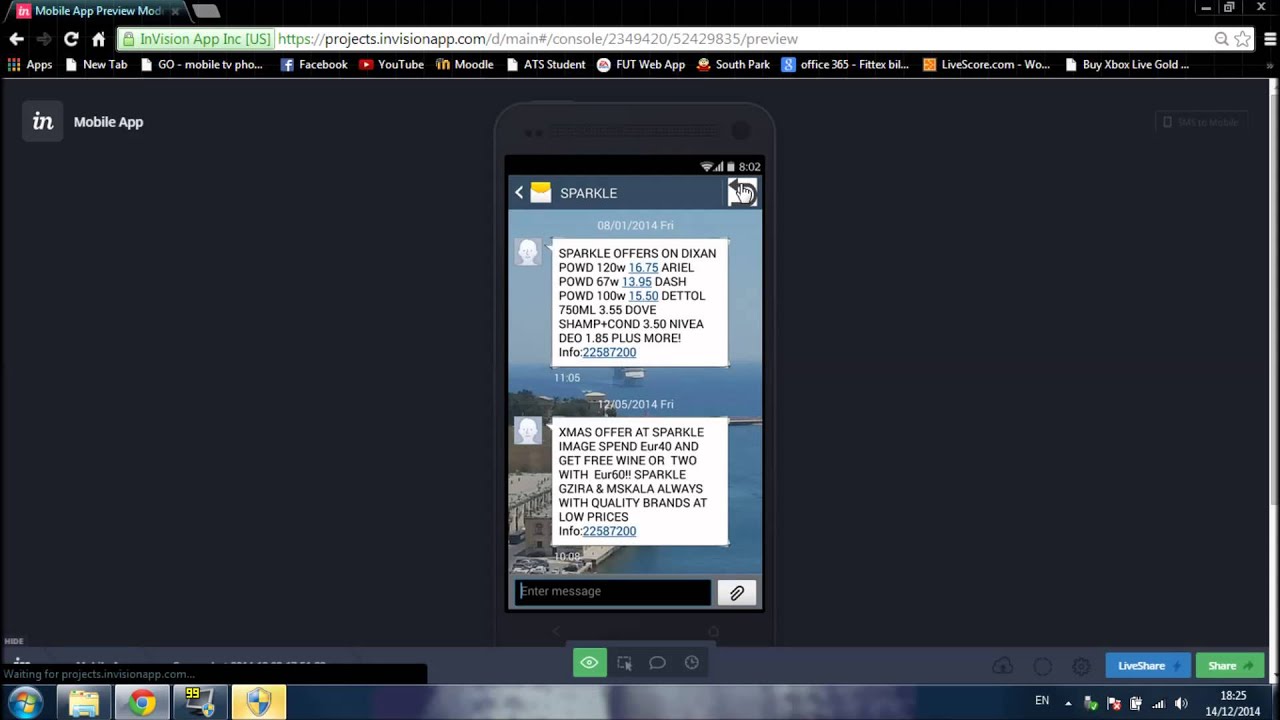Viewport: 1280px width, 720px height.
Task: Tap price link 15.50
Action: pos(643,296)
